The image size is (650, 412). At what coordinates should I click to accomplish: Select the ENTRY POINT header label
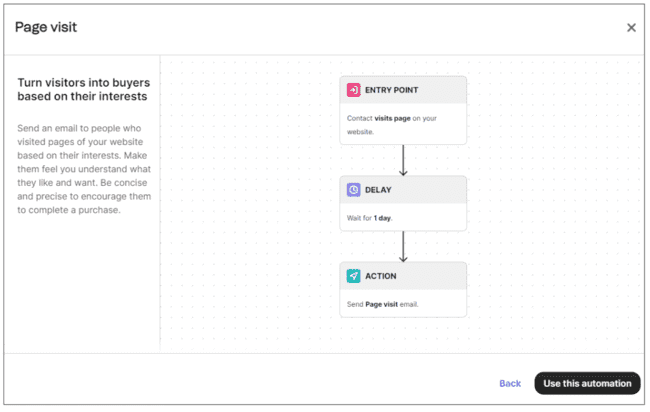[394, 90]
